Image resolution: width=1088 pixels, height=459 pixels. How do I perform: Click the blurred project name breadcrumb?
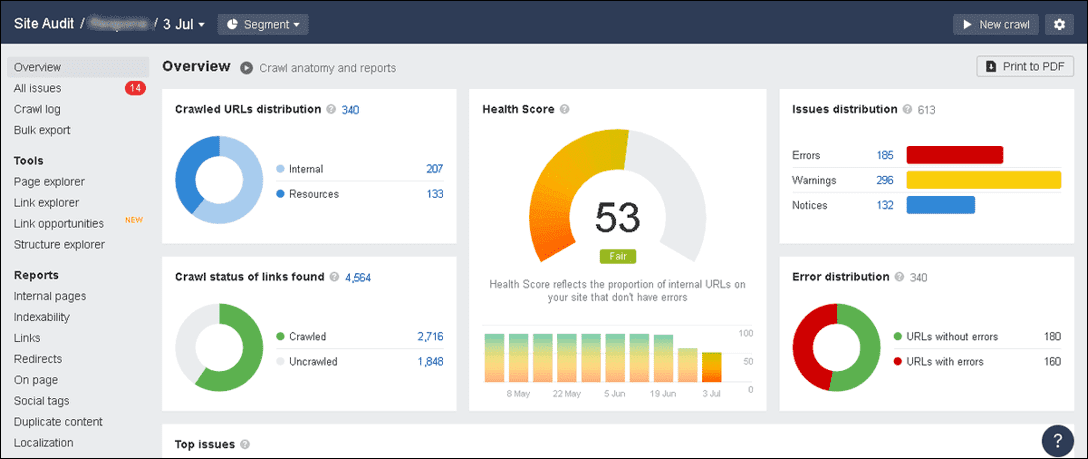[119, 24]
